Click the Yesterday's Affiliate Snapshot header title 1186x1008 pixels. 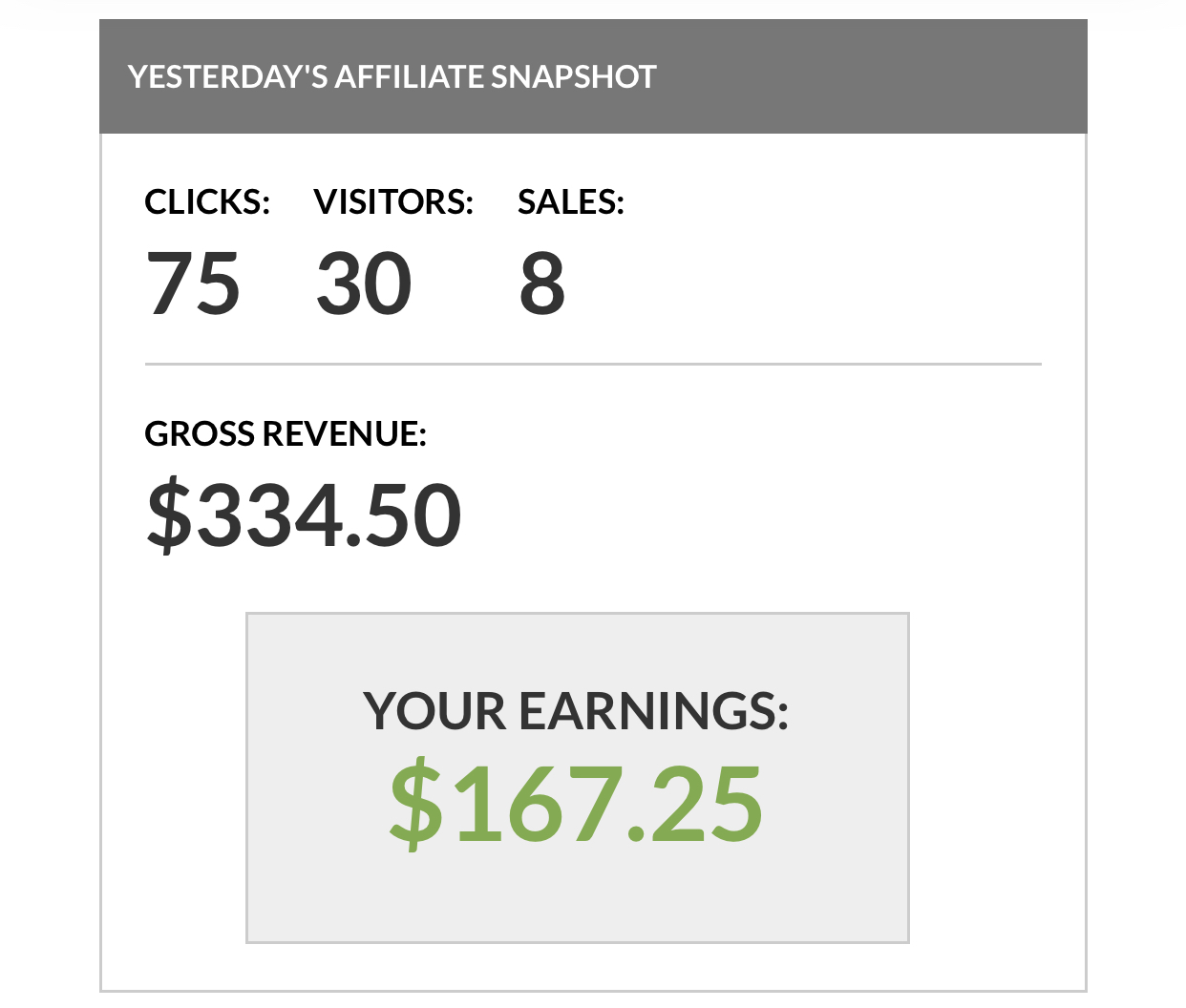(392, 77)
